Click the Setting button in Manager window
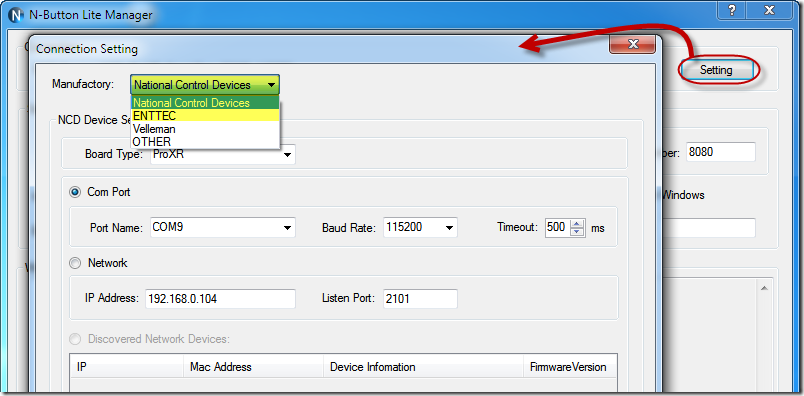Screen dimensions: 804x396 716,70
